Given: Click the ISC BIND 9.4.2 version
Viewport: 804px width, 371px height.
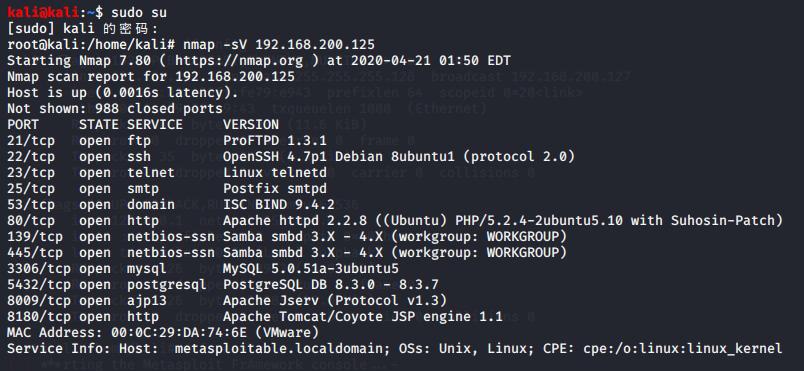Looking at the screenshot, I should (x=279, y=204).
